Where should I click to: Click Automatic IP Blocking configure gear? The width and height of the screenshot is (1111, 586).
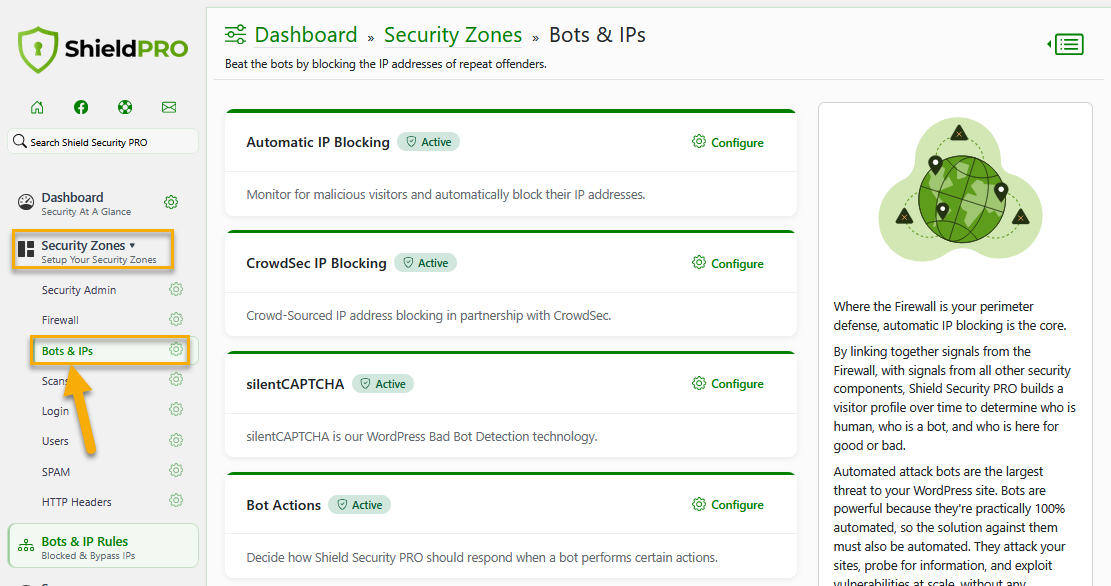pyautogui.click(x=699, y=141)
